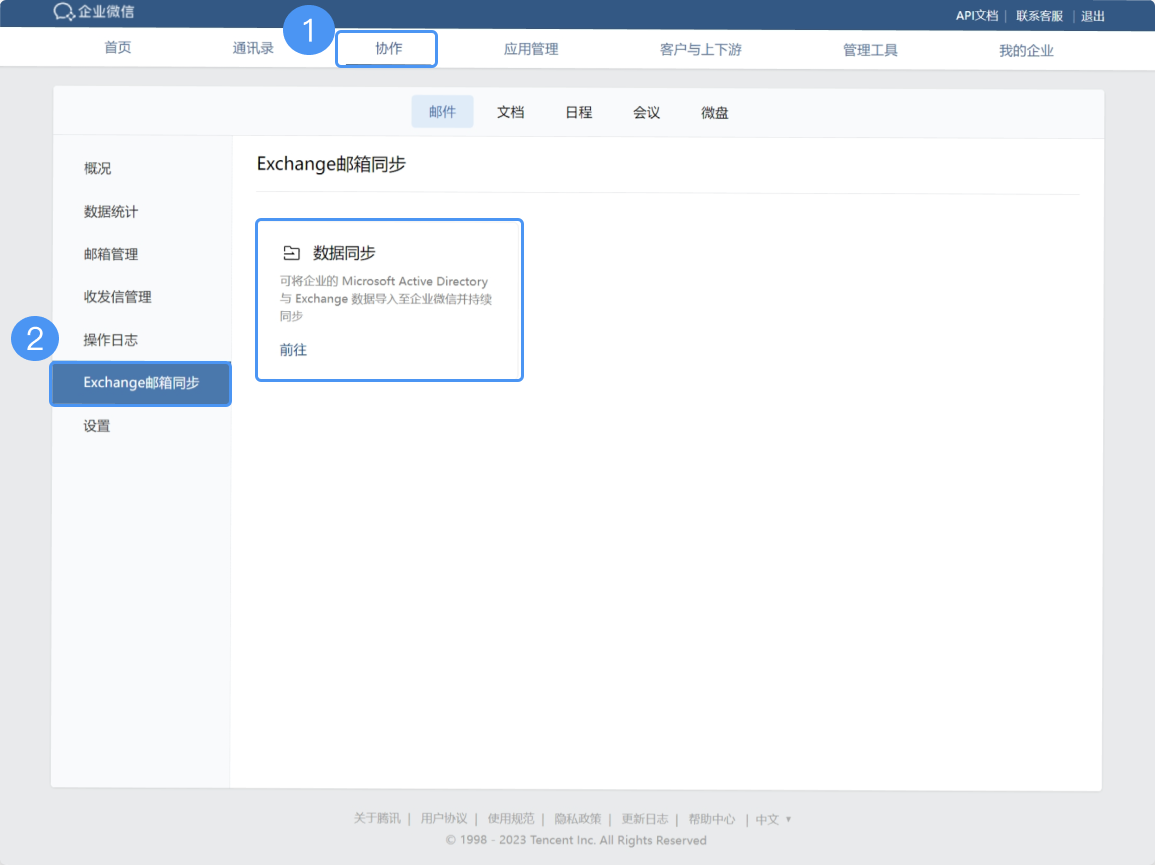The image size is (1155, 865).
Task: Open the API文档 link
Action: click(977, 15)
